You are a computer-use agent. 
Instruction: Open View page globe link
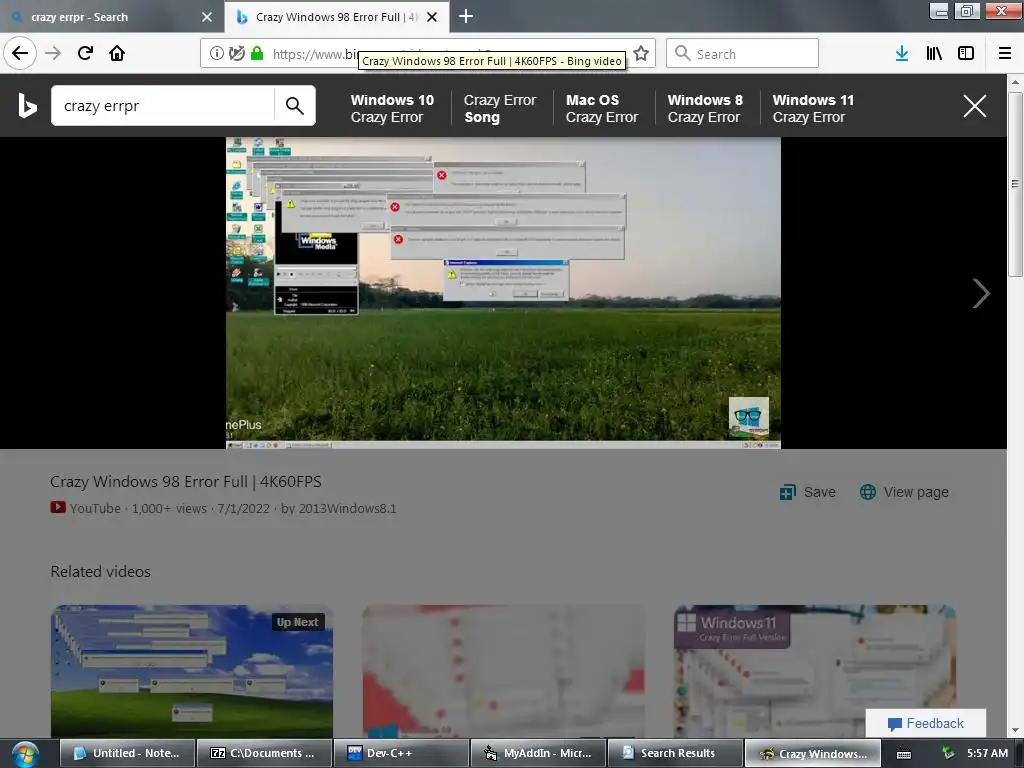(x=904, y=492)
